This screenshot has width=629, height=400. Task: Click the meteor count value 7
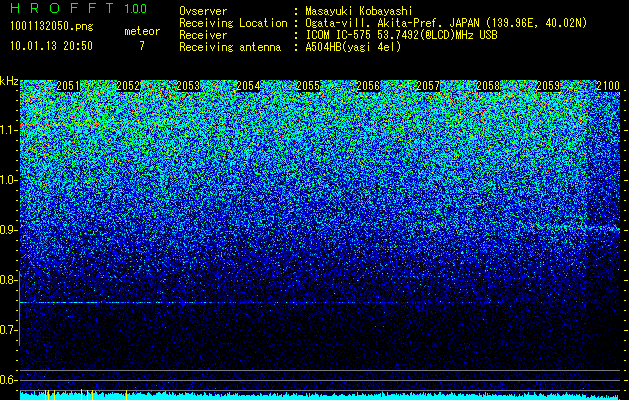(x=142, y=46)
